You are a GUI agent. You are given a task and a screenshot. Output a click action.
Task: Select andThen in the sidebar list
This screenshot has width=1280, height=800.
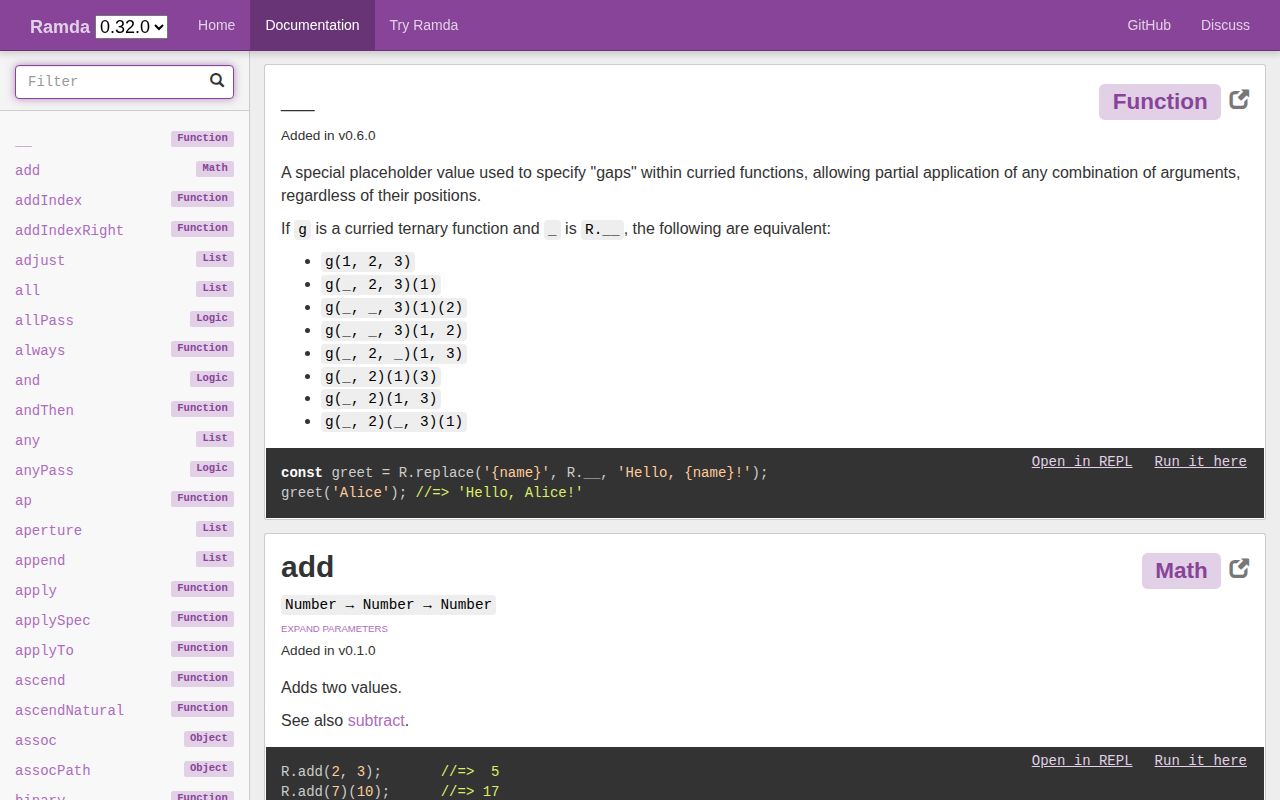click(x=124, y=410)
